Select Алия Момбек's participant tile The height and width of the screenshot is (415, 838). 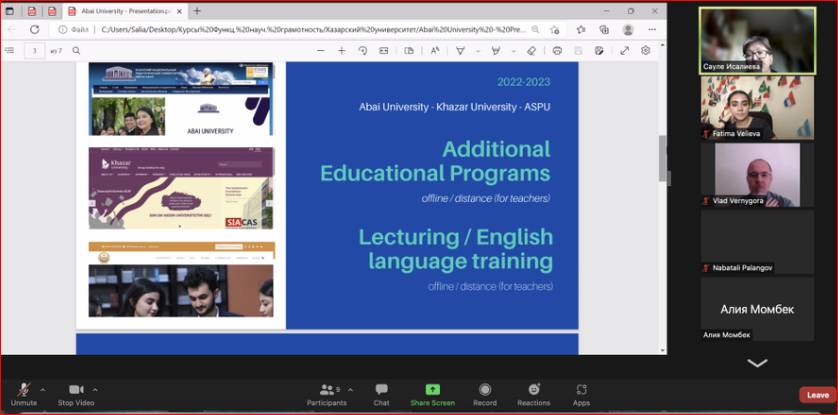point(757,309)
